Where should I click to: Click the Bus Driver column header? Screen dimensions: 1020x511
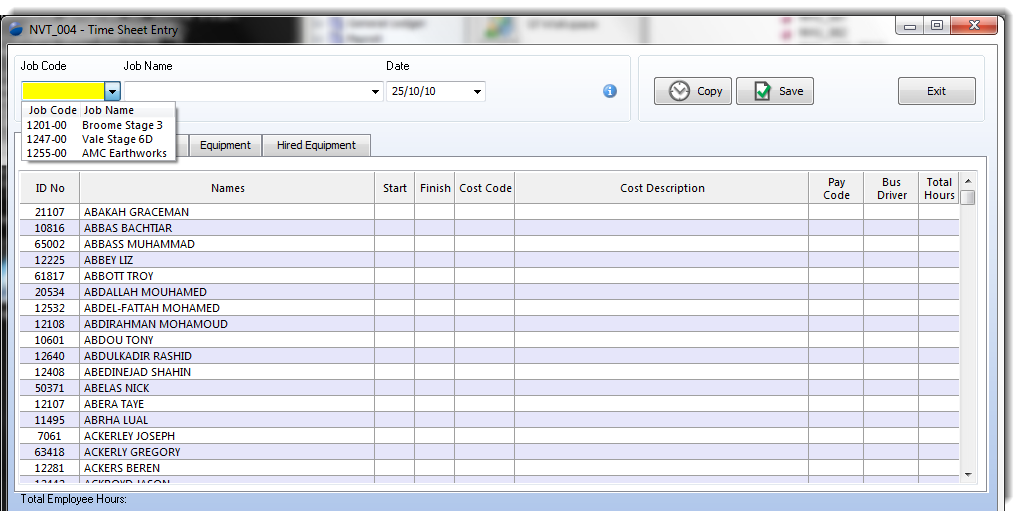coord(891,188)
